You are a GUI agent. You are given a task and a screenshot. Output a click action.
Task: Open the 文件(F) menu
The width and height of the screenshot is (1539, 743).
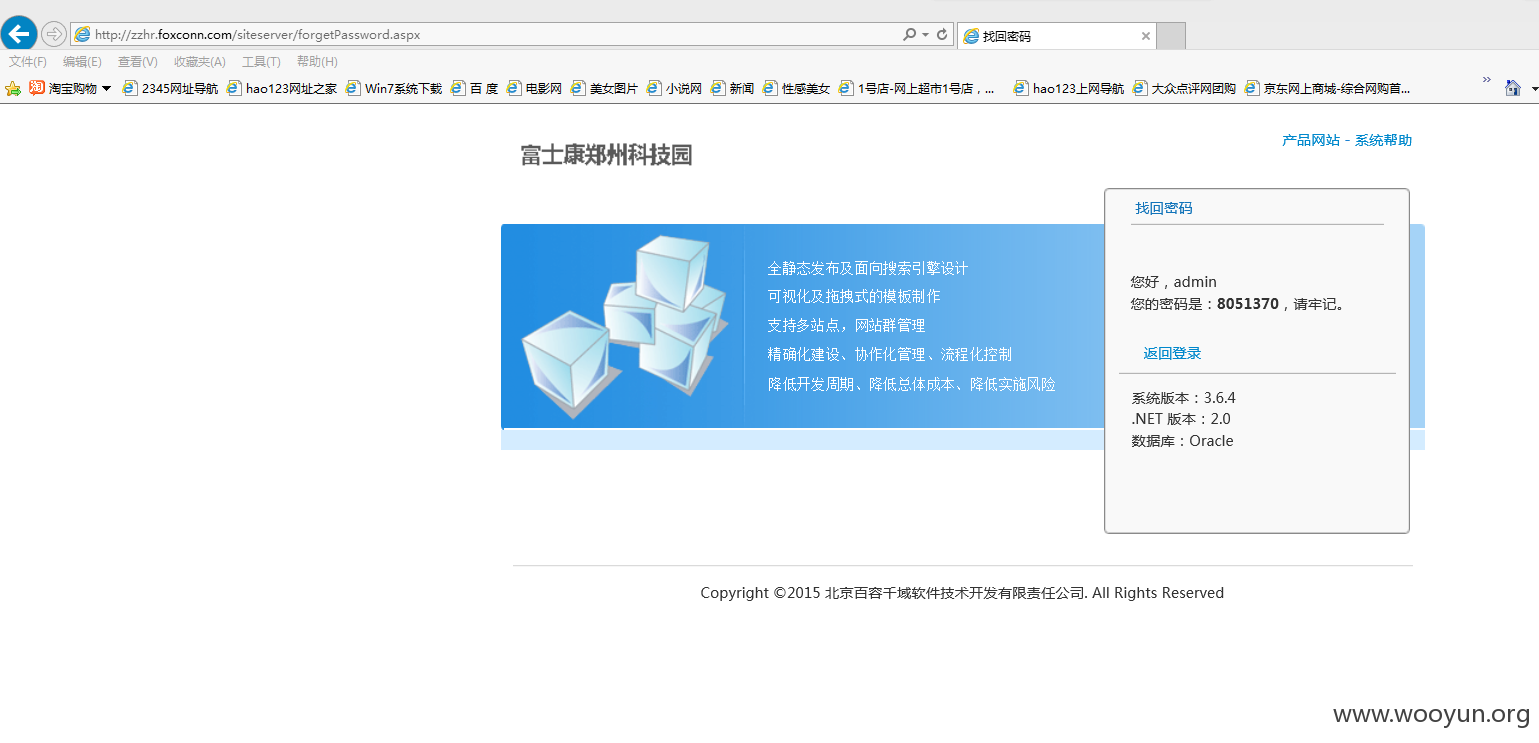pos(28,62)
